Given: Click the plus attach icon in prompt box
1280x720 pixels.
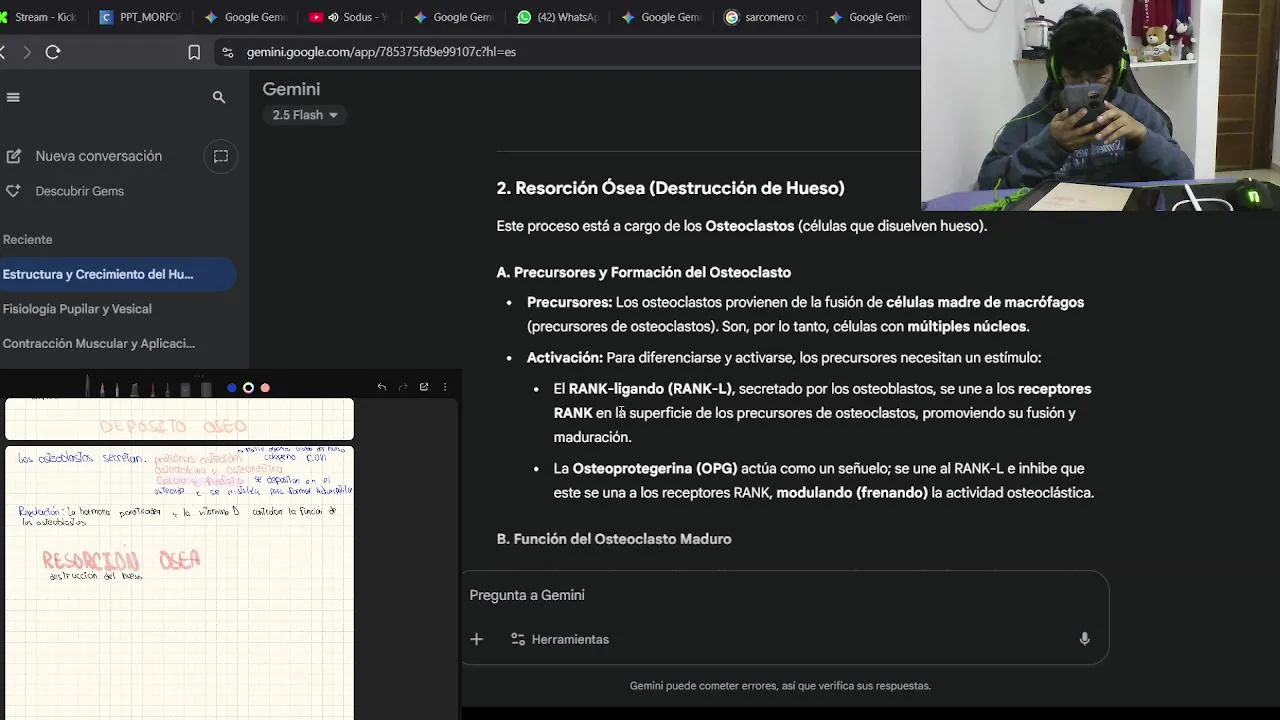Looking at the screenshot, I should (477, 639).
